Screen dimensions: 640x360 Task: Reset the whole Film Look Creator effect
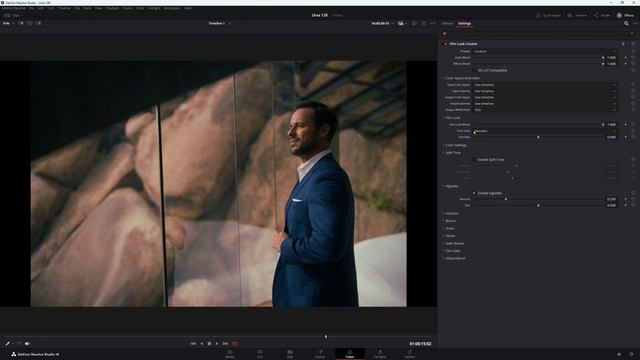633,44
